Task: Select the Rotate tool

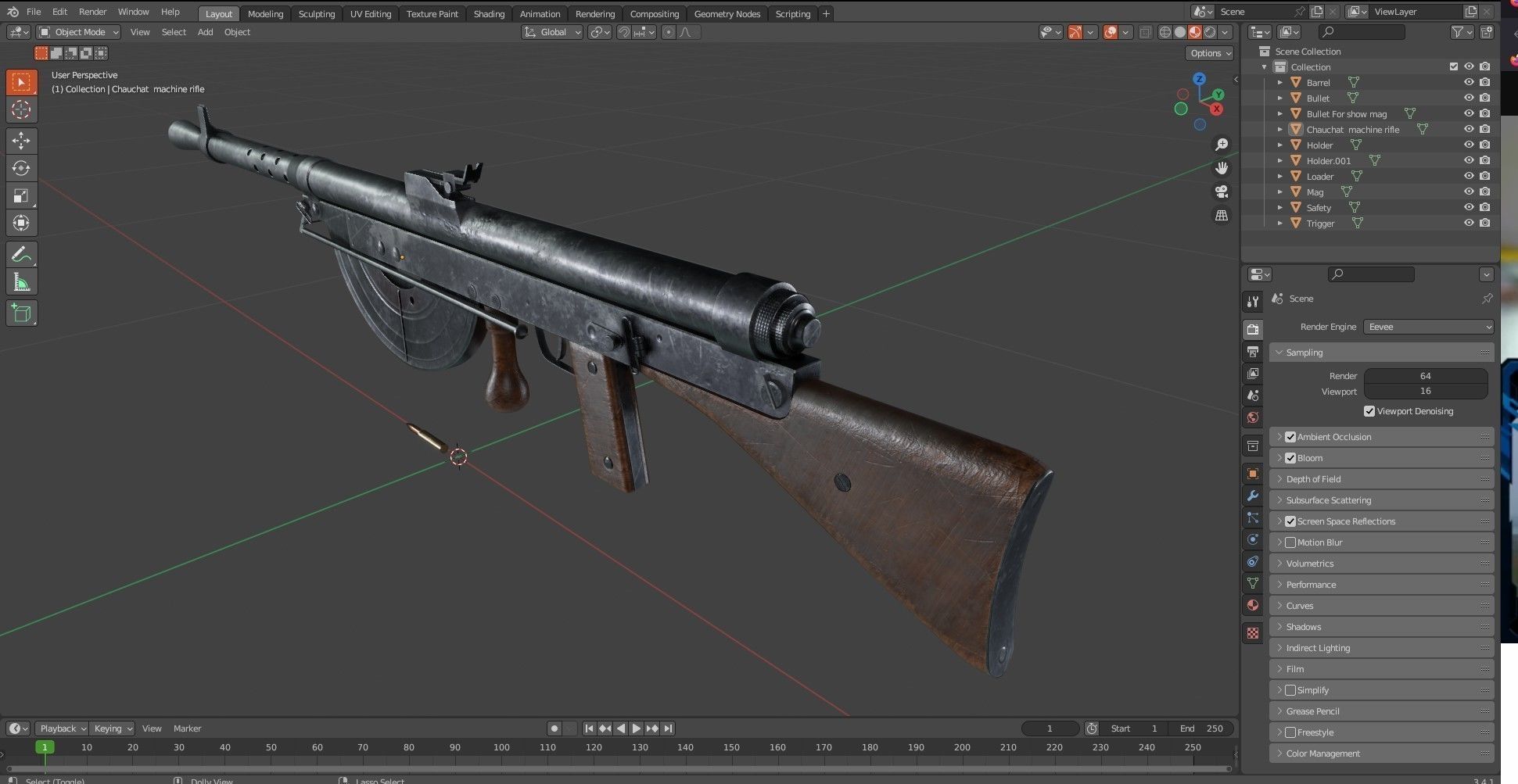Action: (x=21, y=168)
